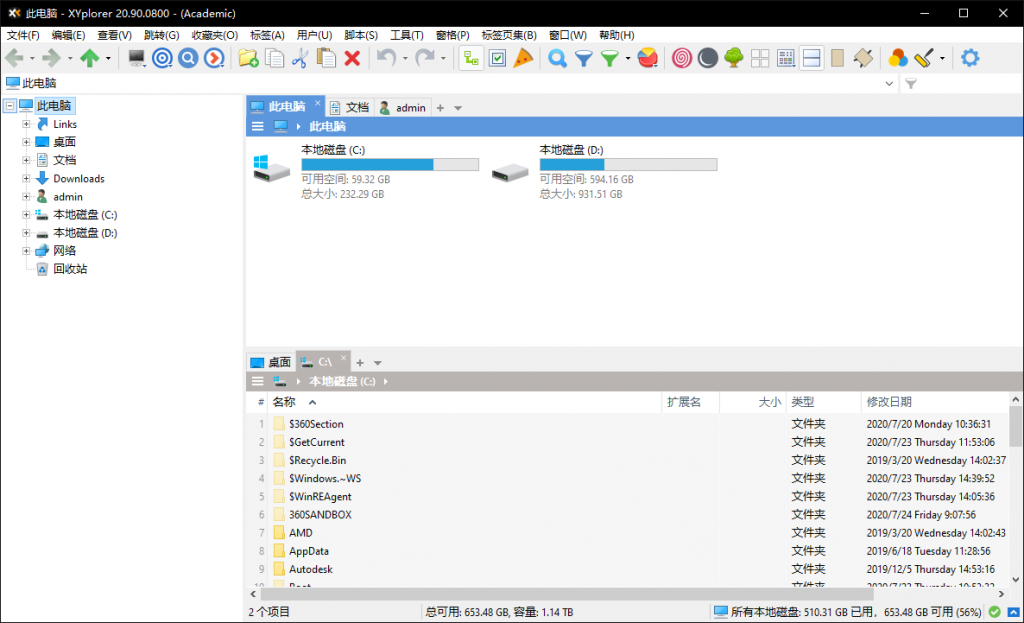
Task: Open the pie chart type stats icon
Action: [x=647, y=58]
